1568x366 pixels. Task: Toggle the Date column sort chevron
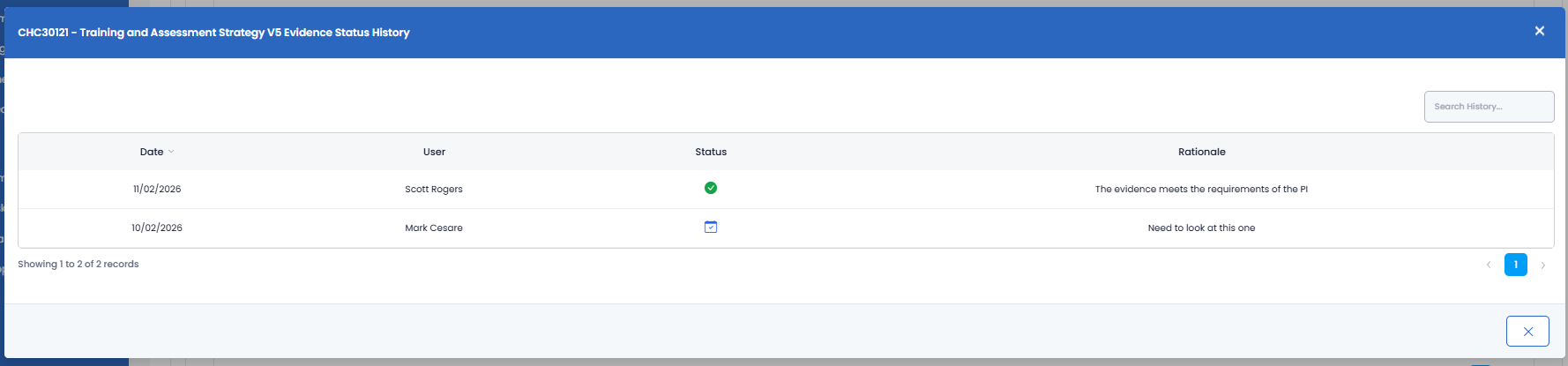tap(171, 152)
